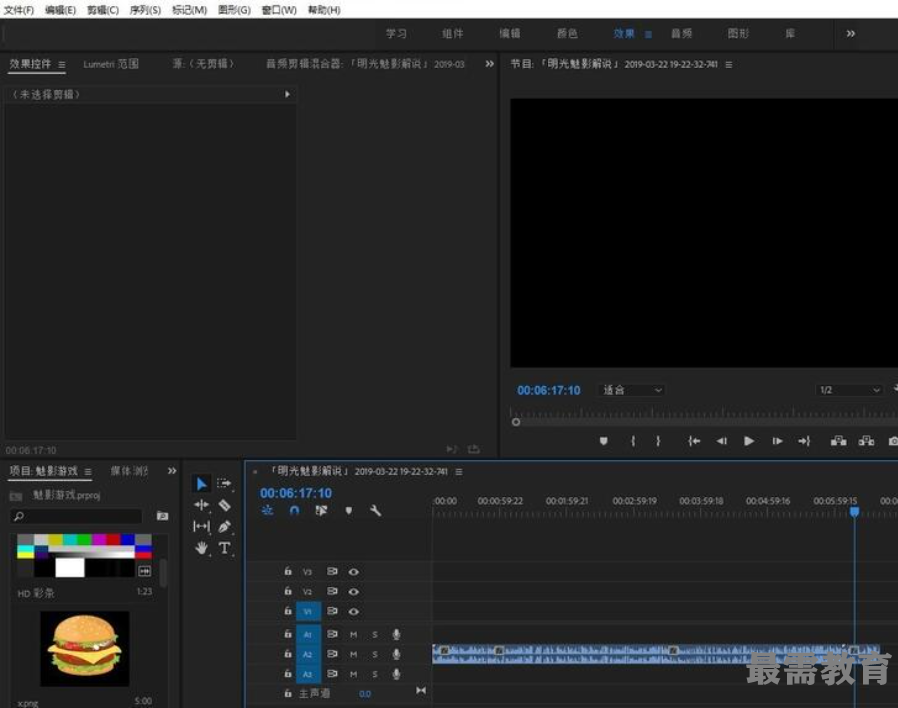898x708 pixels.
Task: Expand workspace overflow chevron at top
Action: coord(850,34)
